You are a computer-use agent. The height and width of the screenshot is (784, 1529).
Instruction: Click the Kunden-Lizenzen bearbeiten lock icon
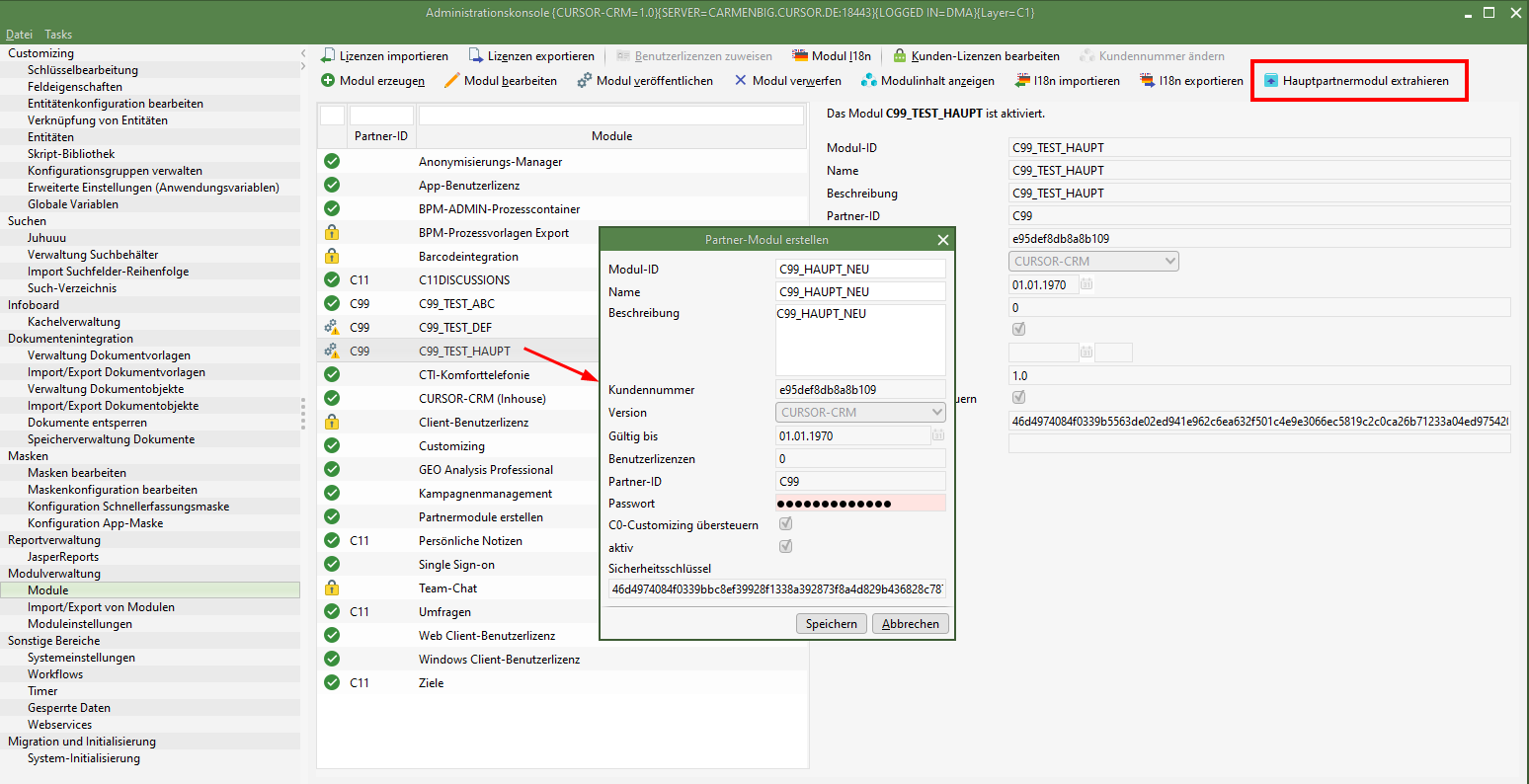click(x=900, y=56)
